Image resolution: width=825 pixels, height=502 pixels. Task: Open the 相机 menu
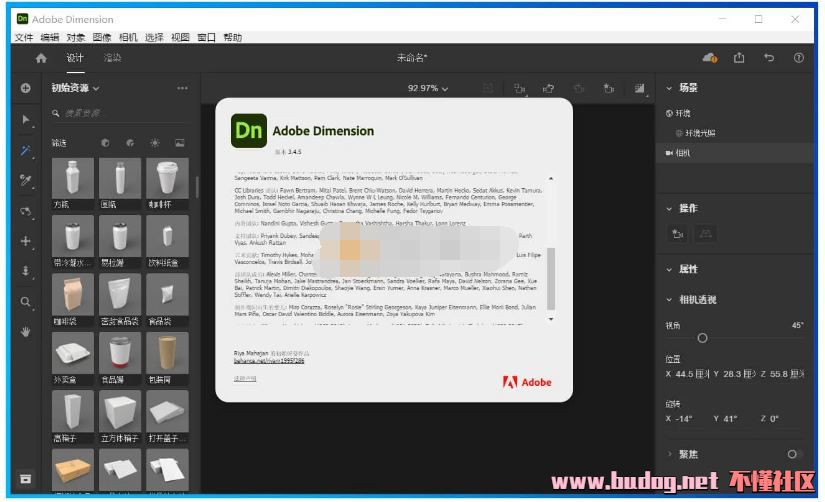128,37
